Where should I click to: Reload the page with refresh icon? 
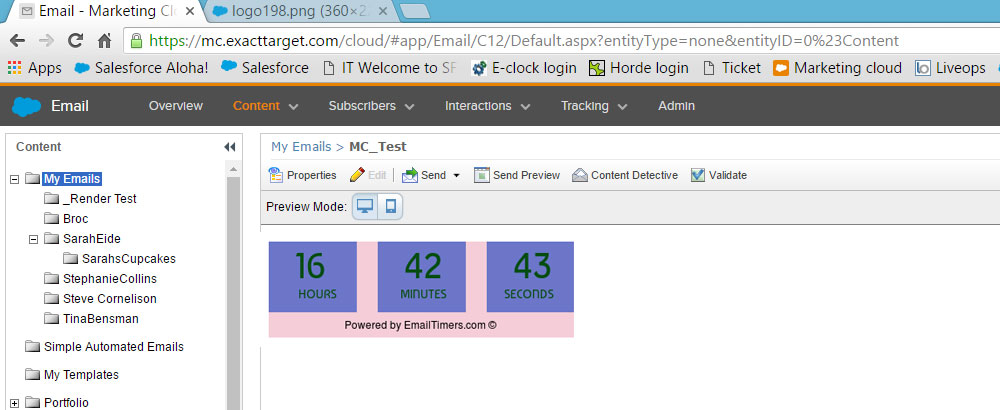point(75,41)
